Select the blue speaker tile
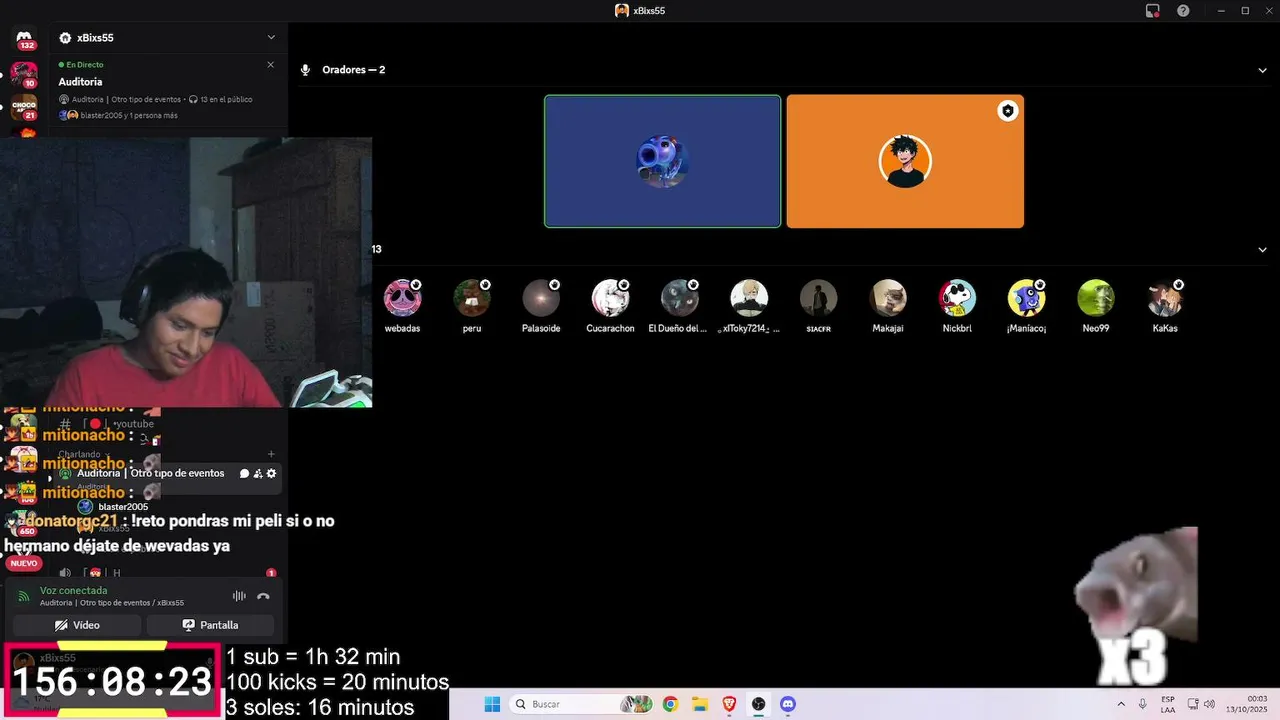The height and width of the screenshot is (720, 1280). point(662,161)
